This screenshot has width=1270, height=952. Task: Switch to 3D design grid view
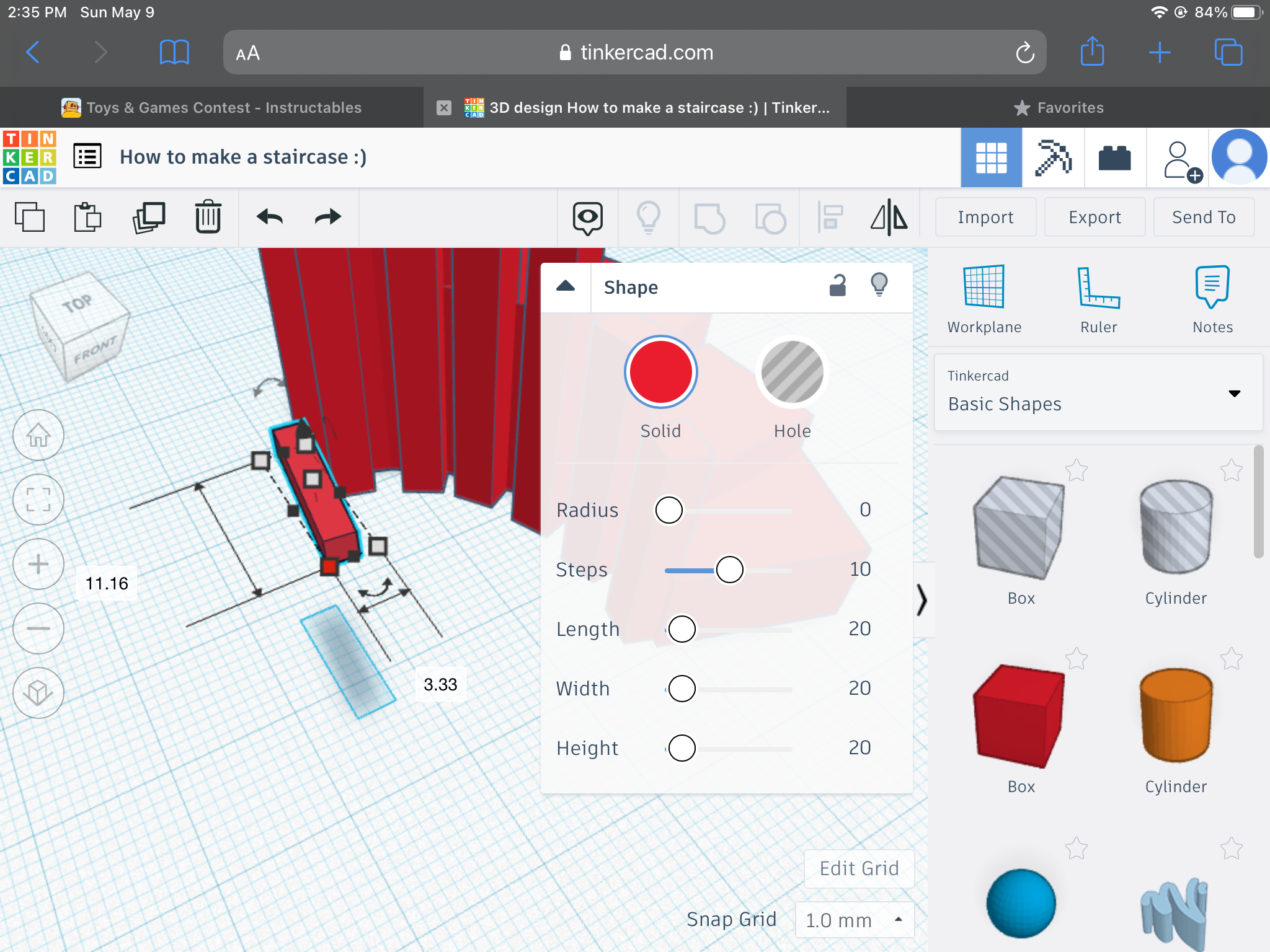(x=991, y=157)
